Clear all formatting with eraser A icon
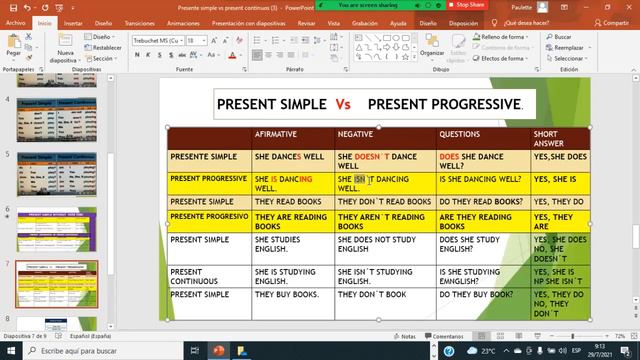The height and width of the screenshot is (360, 640). [x=240, y=40]
